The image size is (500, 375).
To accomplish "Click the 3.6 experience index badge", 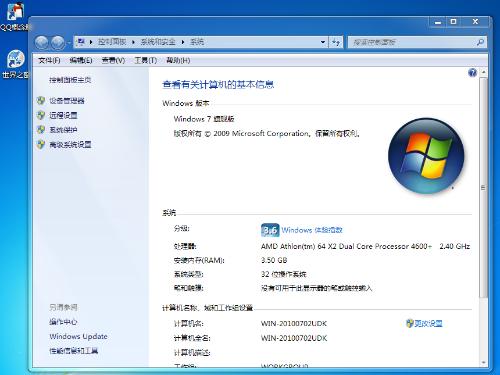I will (x=270, y=230).
